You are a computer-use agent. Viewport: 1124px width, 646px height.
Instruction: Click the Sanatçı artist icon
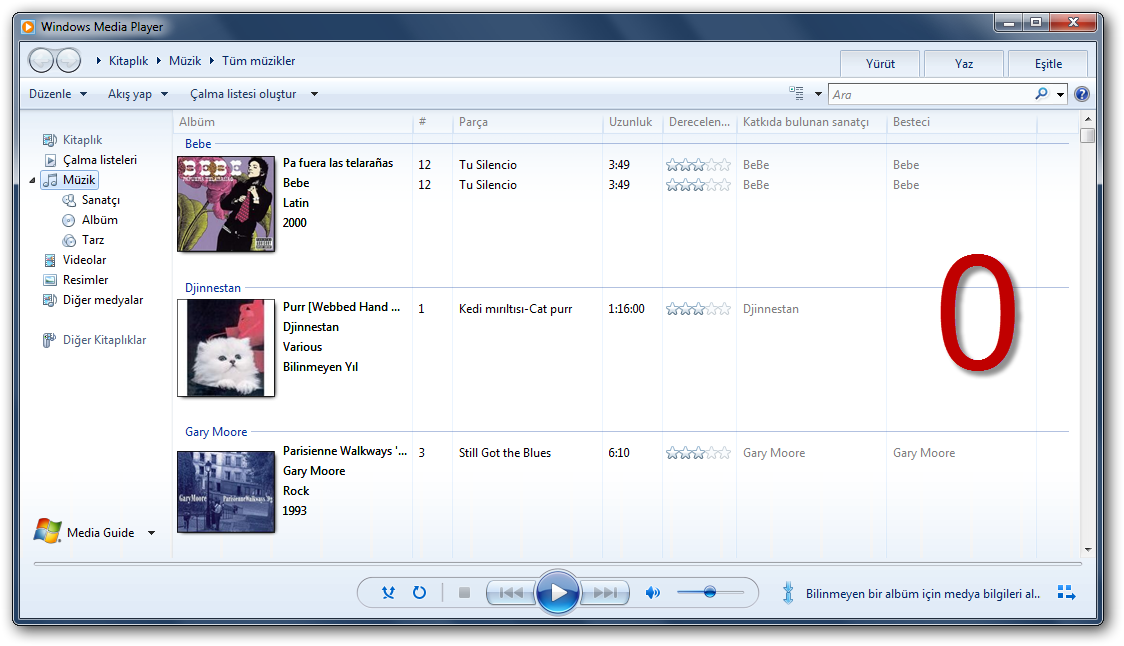[69, 200]
